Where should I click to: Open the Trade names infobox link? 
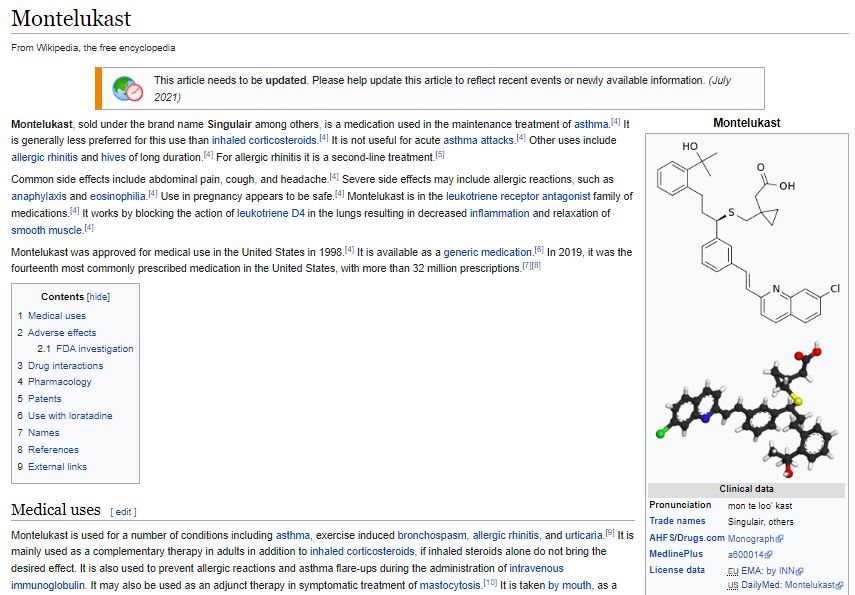(x=677, y=521)
